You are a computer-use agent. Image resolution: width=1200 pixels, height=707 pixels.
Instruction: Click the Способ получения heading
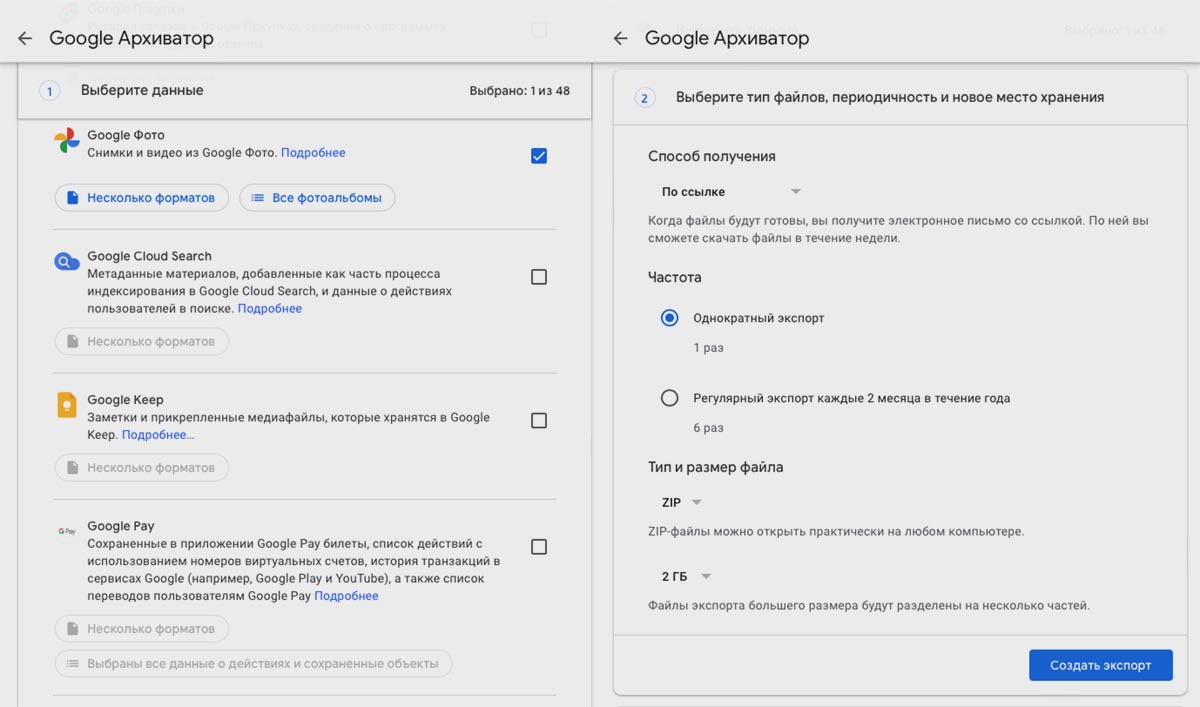[x=712, y=156]
